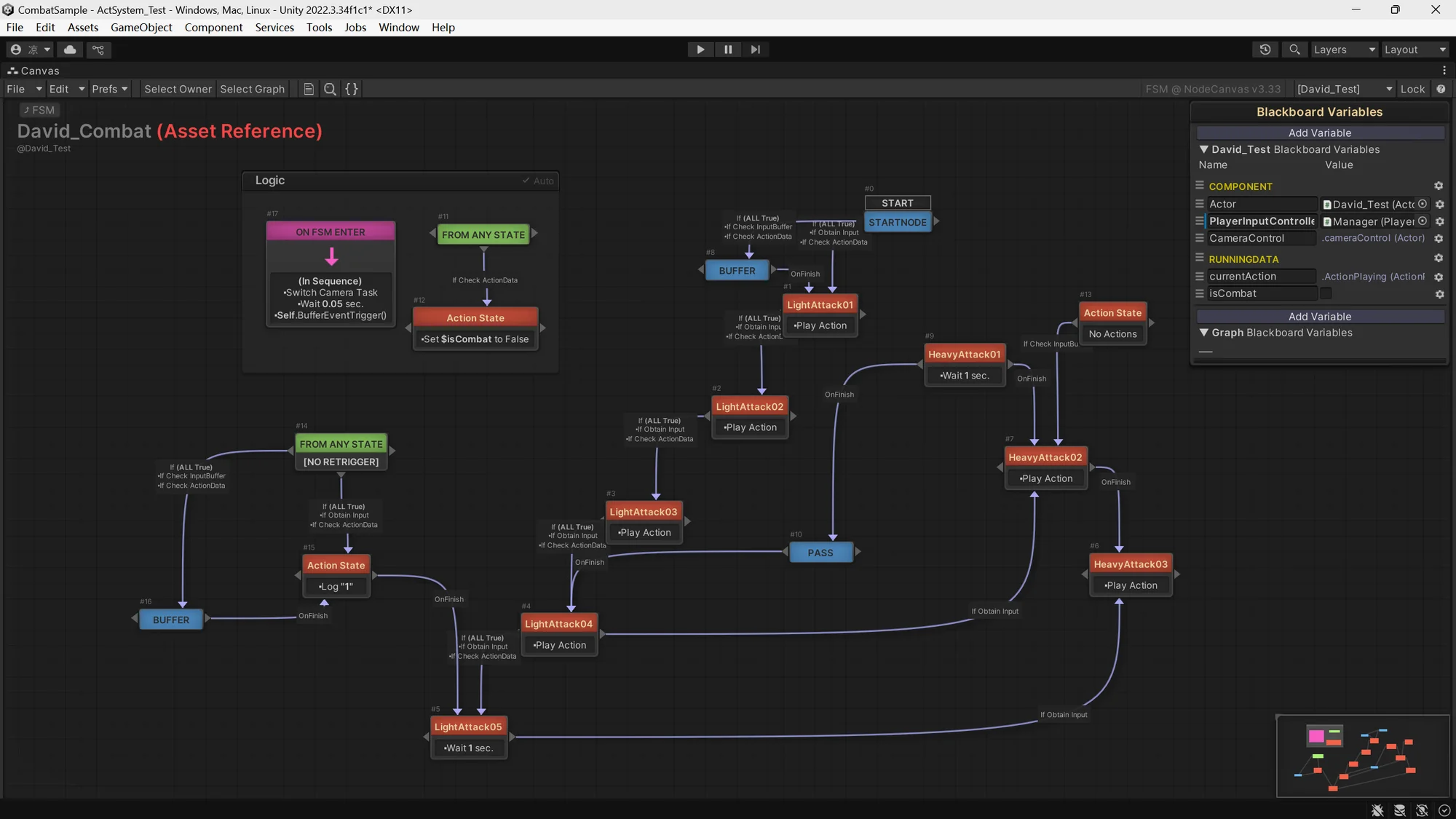1456x819 pixels.
Task: Click the magnifier search icon in canvas toolbar
Action: [x=330, y=89]
